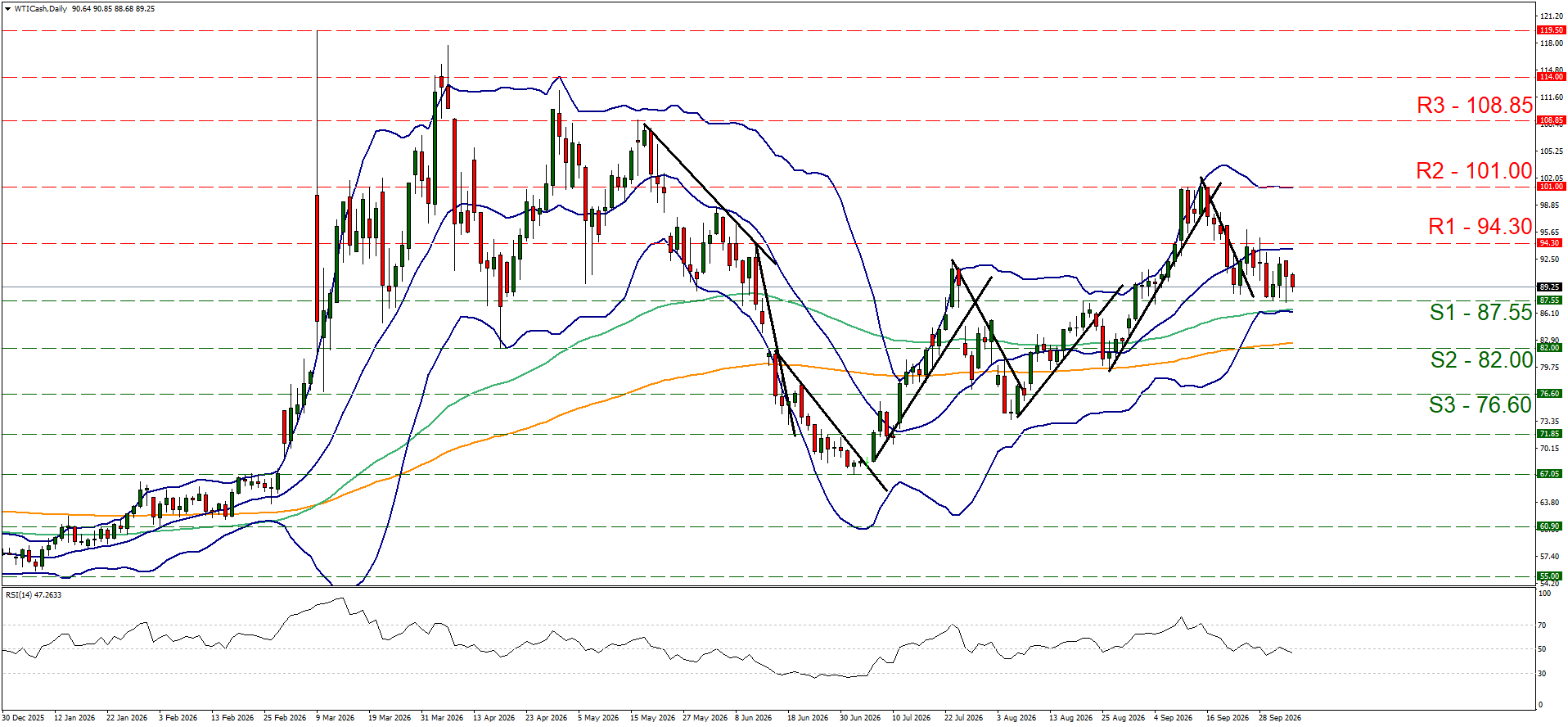This screenshot has width=1568, height=727.
Task: Click the red 114.00 price tag on axis
Action: click(x=1551, y=77)
